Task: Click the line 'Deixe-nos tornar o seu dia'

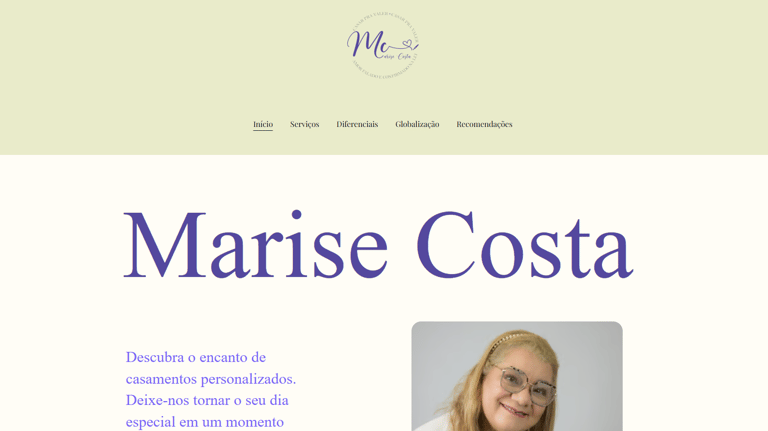Action: [207, 400]
